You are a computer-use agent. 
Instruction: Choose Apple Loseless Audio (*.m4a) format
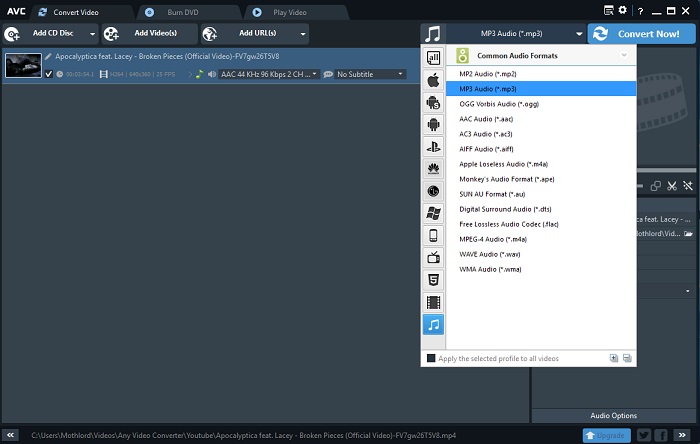point(541,164)
